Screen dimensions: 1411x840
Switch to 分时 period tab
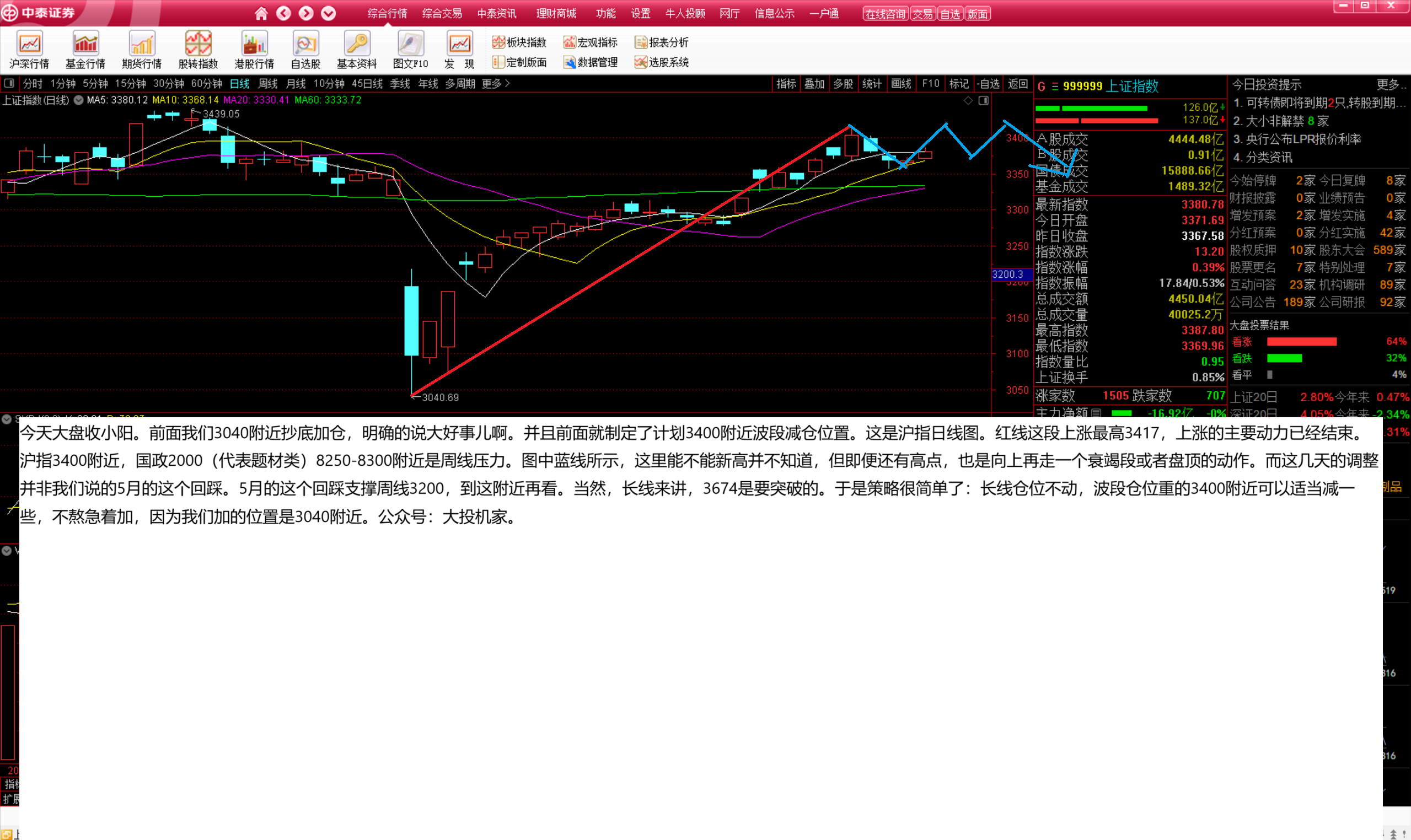click(x=33, y=83)
